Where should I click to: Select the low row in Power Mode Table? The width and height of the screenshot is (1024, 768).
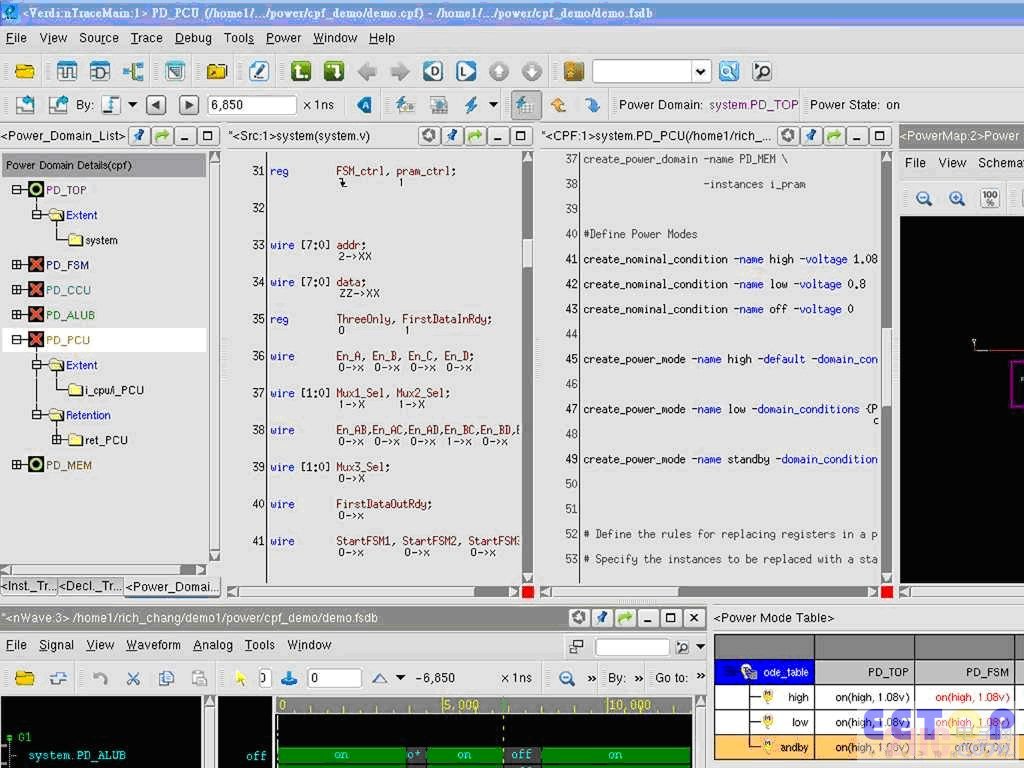click(x=799, y=722)
